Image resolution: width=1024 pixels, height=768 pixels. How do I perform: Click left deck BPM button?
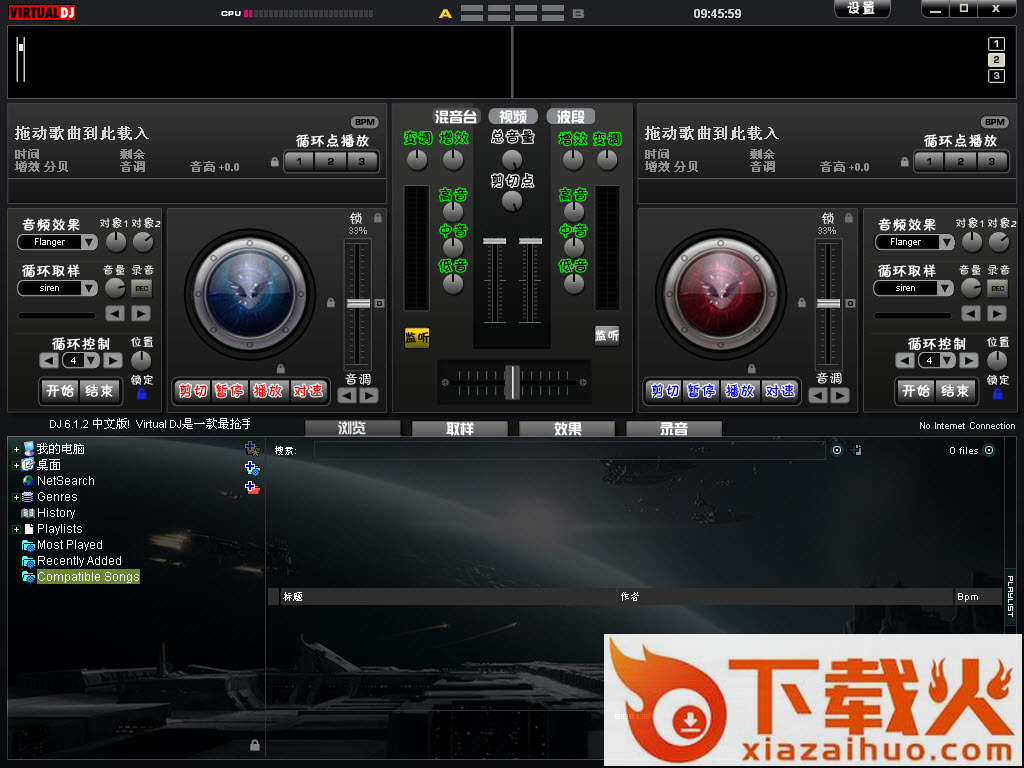point(365,122)
